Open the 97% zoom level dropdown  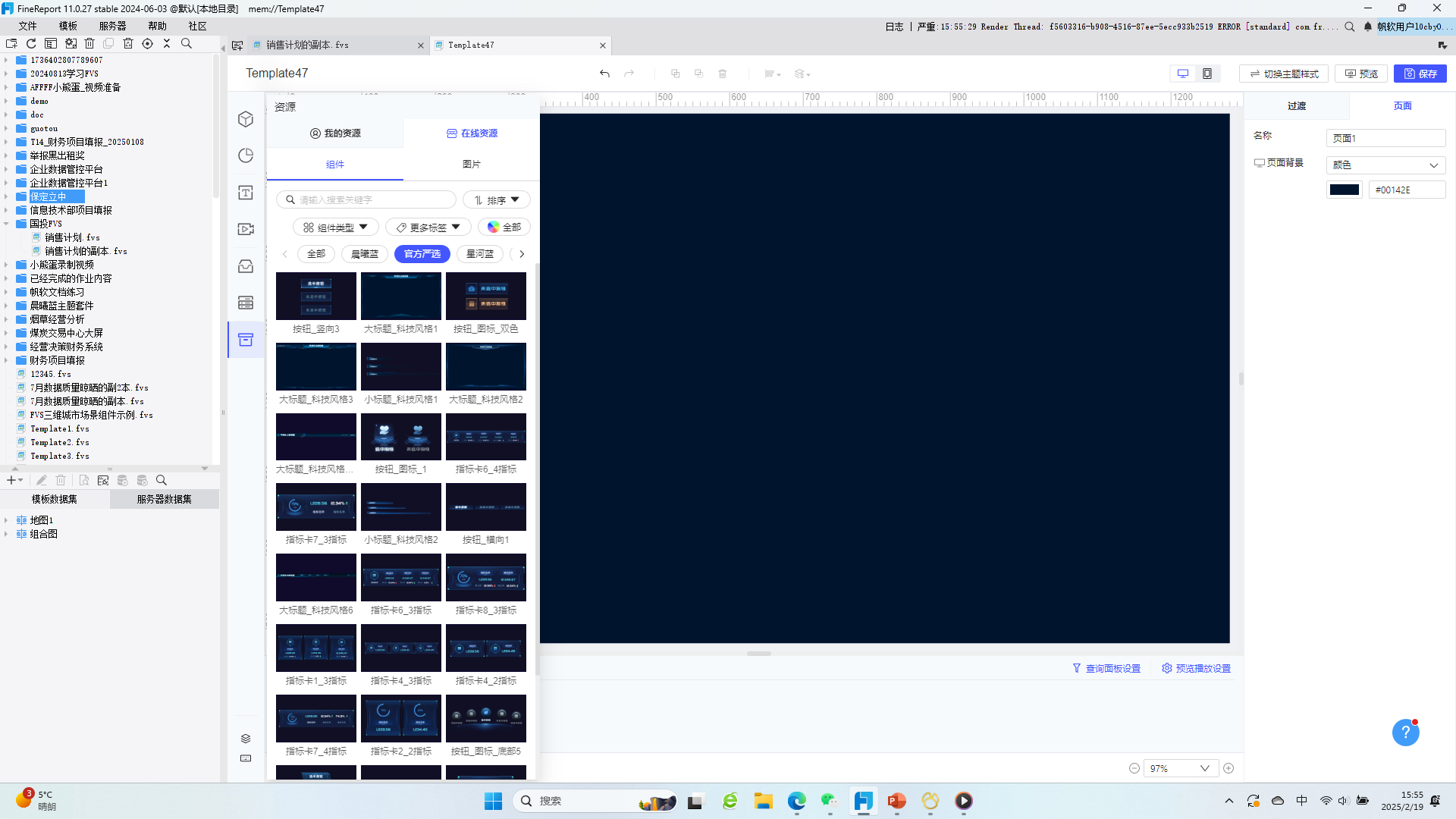coord(1181,768)
